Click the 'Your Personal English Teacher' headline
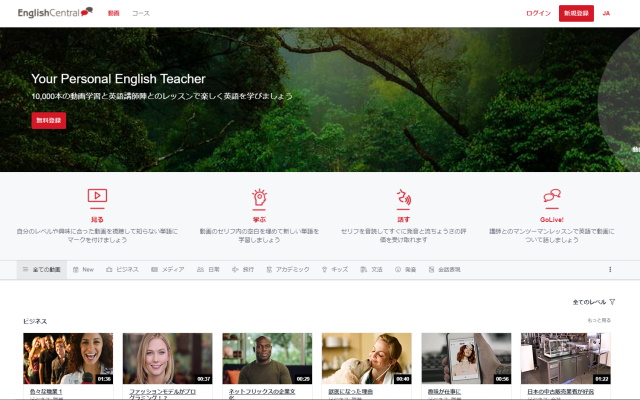Screen dimensions: 640x400 (x=118, y=79)
